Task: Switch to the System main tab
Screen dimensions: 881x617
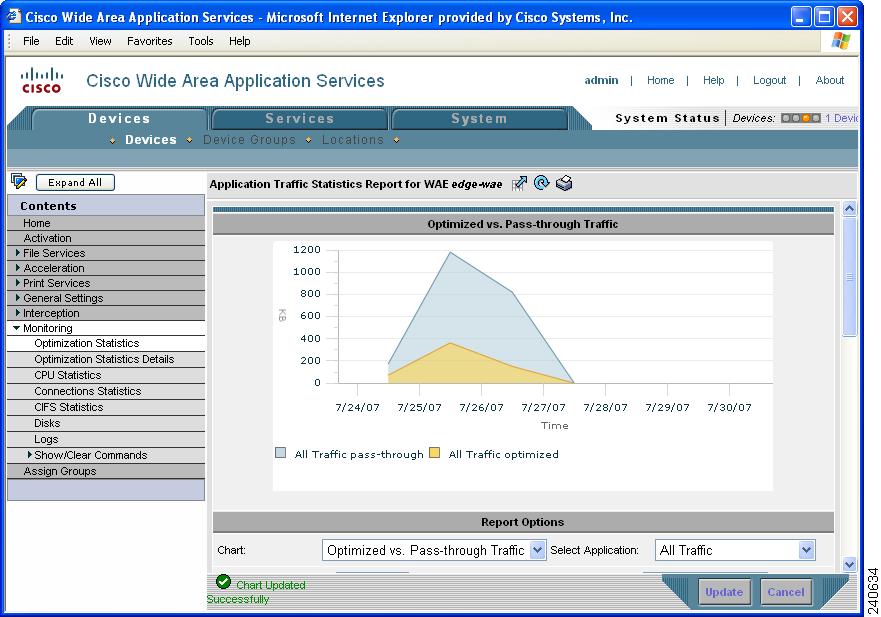Action: [x=479, y=119]
